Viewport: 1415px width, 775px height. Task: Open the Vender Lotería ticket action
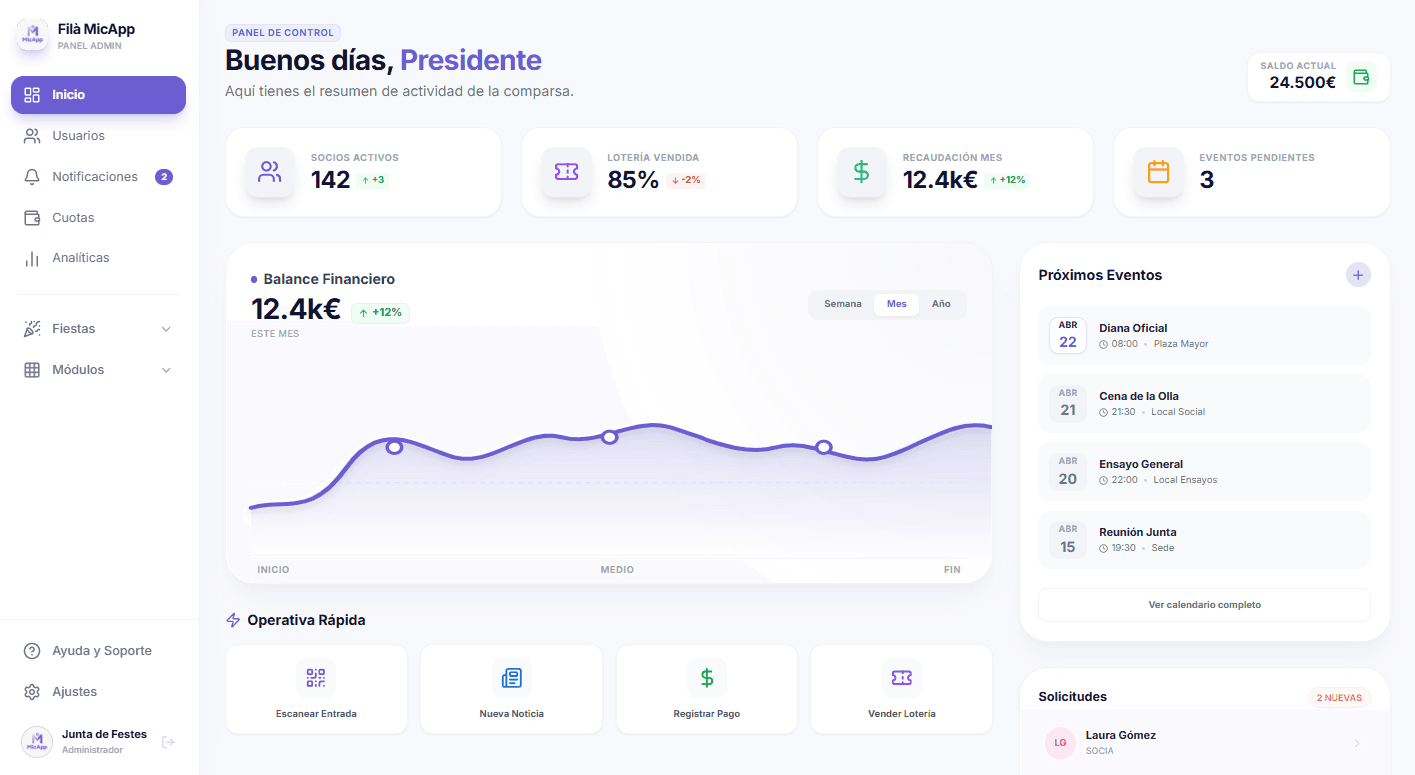coord(901,689)
